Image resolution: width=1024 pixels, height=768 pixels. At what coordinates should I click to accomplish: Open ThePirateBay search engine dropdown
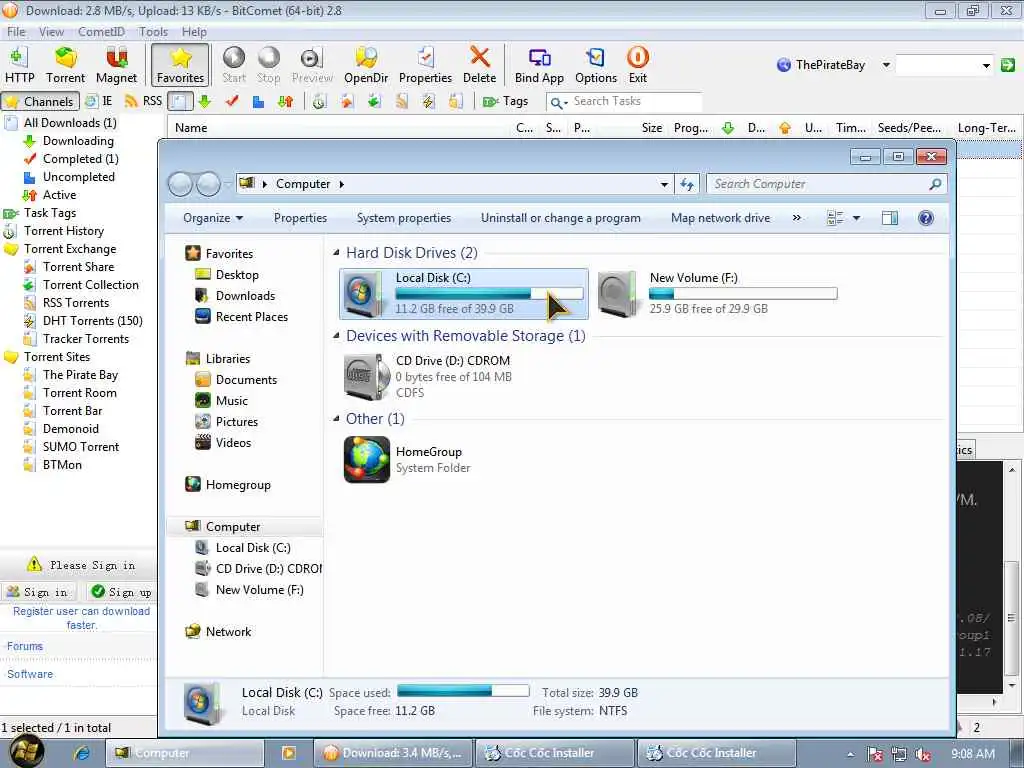[886, 65]
